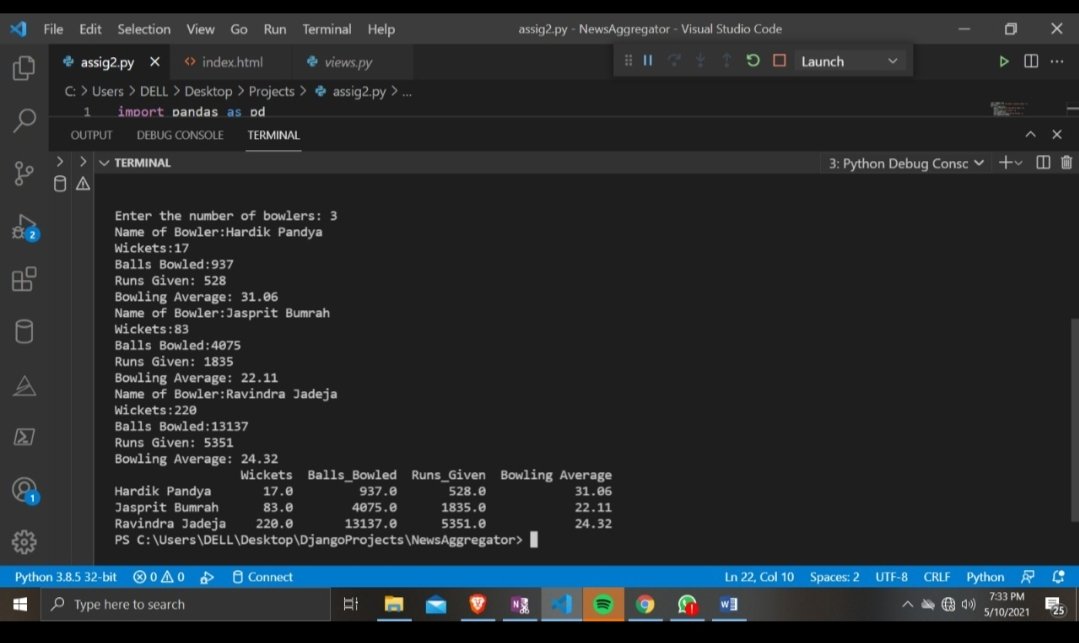Grab the debug toolbar drag handle

click(628, 61)
